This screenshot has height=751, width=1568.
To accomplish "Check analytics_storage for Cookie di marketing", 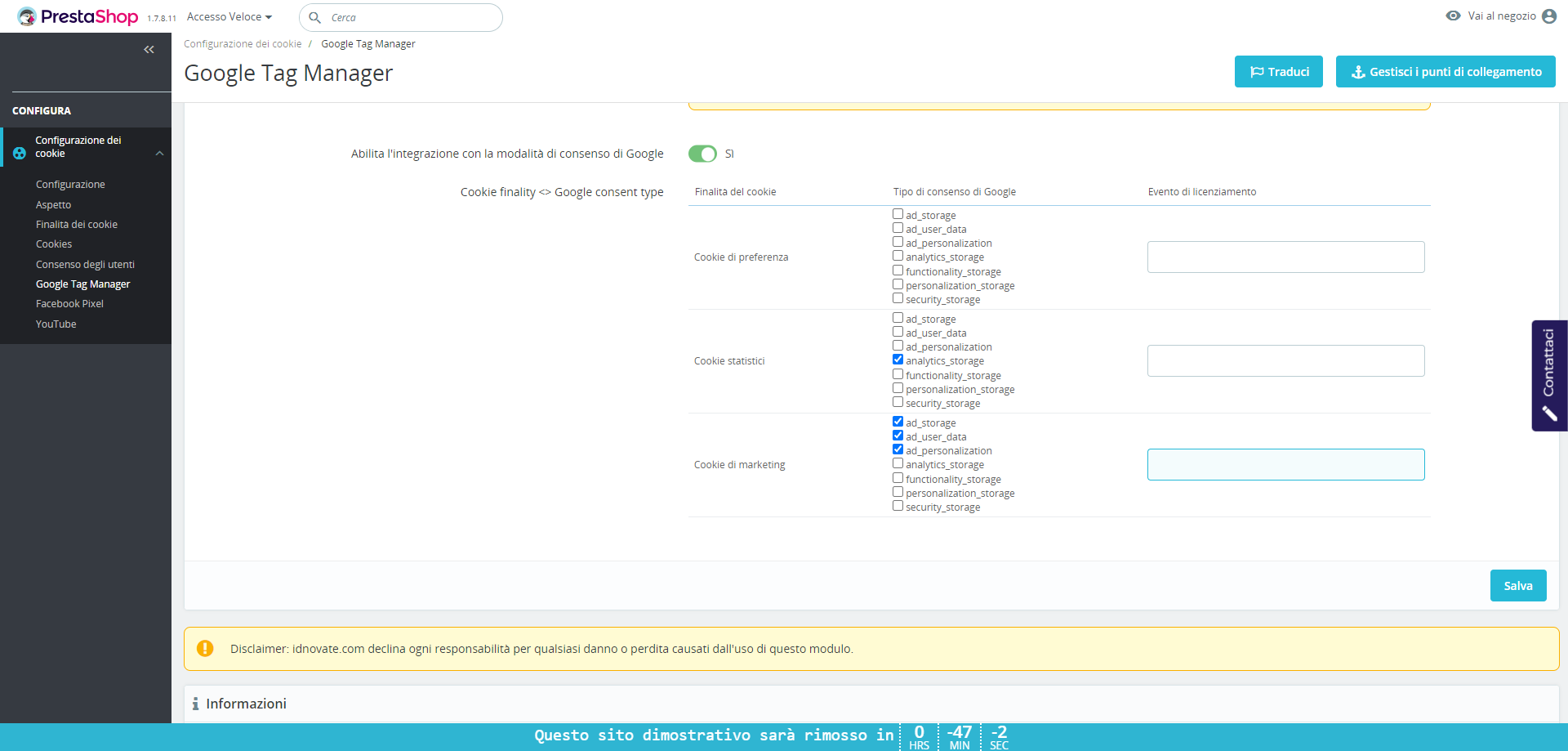I will (x=898, y=463).
